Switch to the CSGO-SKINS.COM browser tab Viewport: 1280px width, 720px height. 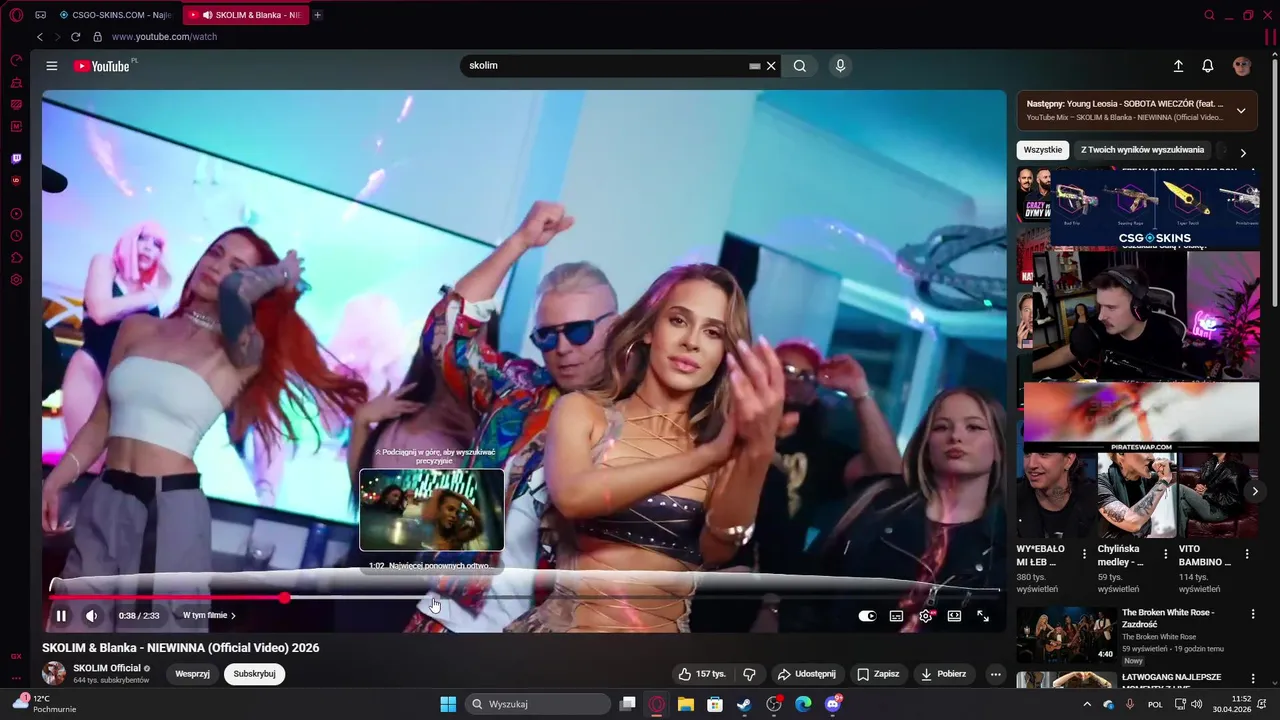click(x=114, y=15)
